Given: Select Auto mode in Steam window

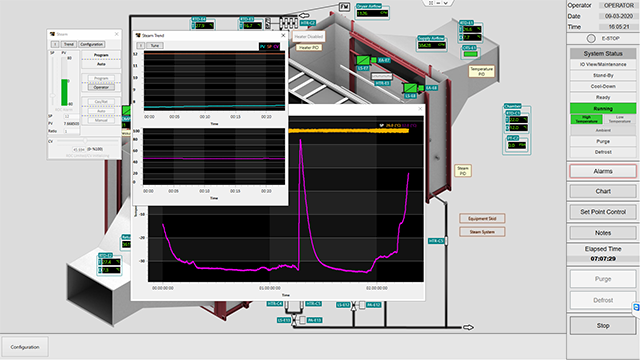Looking at the screenshot, I should click(x=101, y=111).
